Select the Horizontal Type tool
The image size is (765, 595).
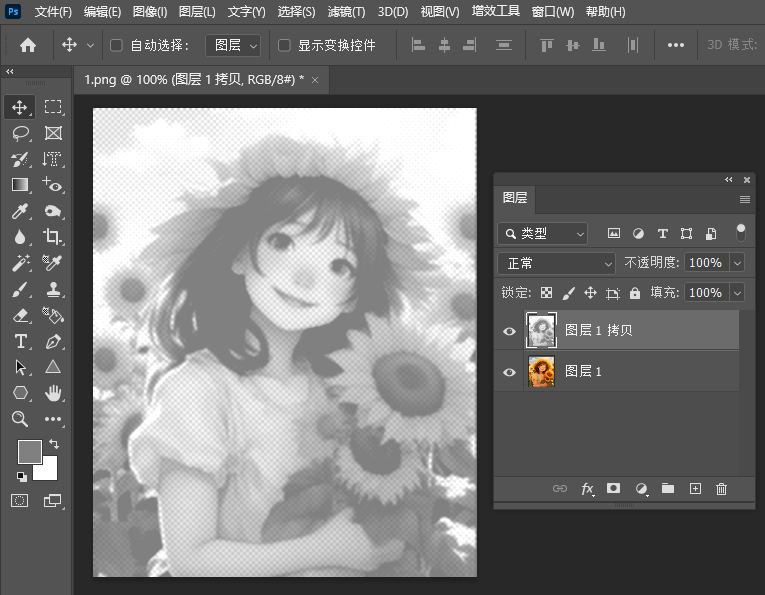pyautogui.click(x=20, y=341)
